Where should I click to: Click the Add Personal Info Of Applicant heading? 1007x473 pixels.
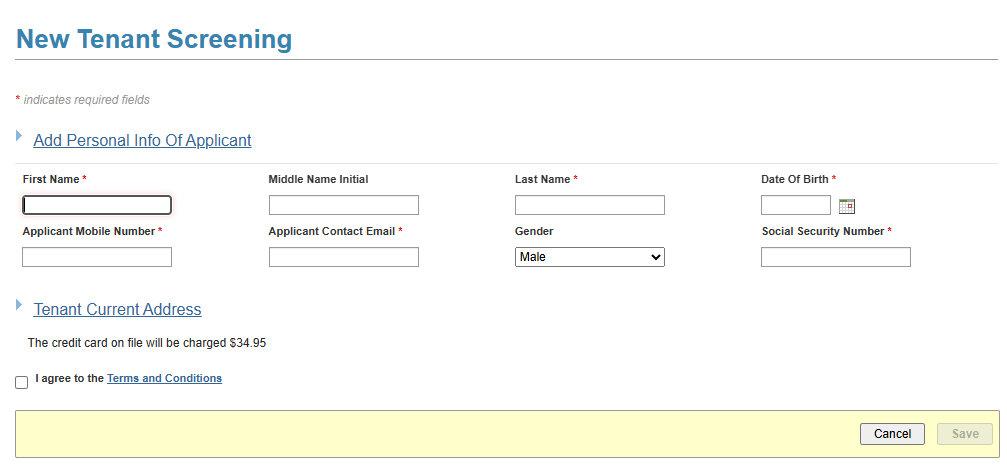[x=142, y=141]
